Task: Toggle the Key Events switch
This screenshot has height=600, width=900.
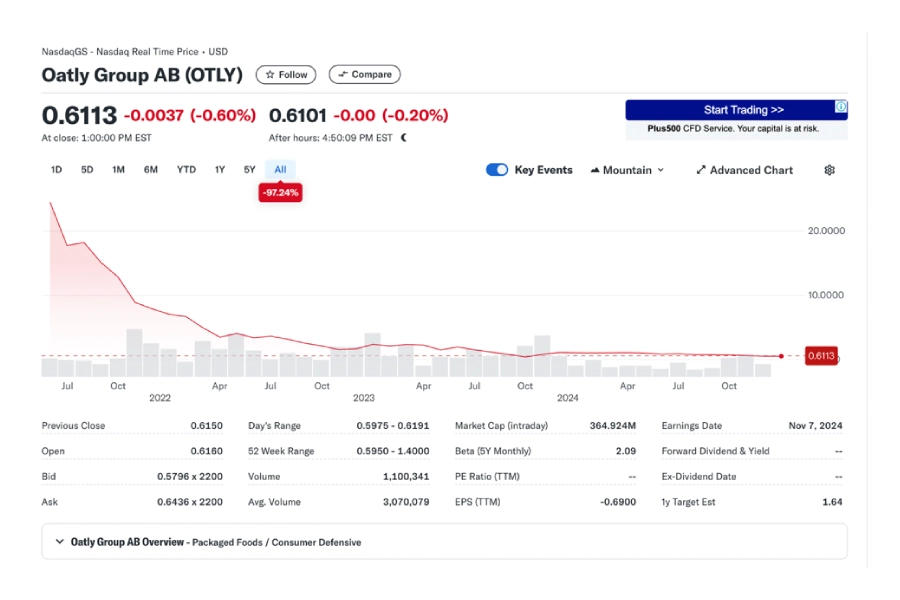Action: 496,170
